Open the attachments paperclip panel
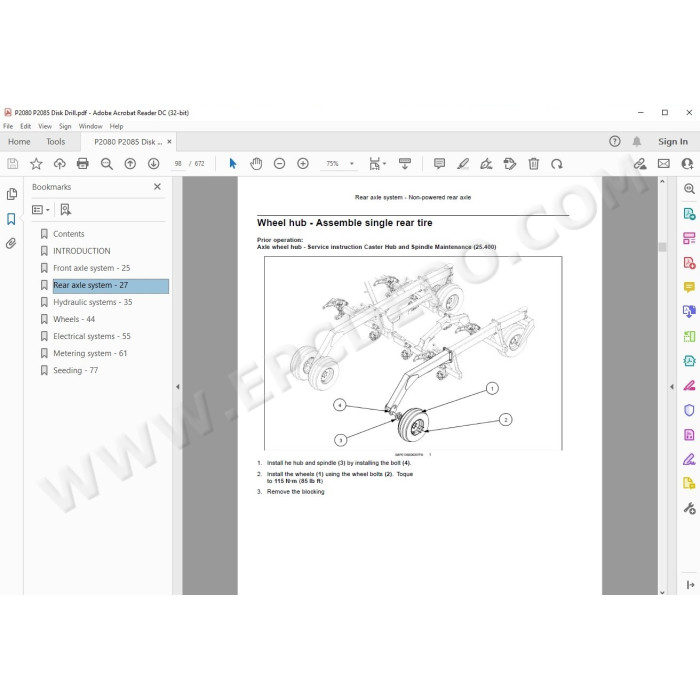Screen dimensions: 700x700 pos(11,243)
